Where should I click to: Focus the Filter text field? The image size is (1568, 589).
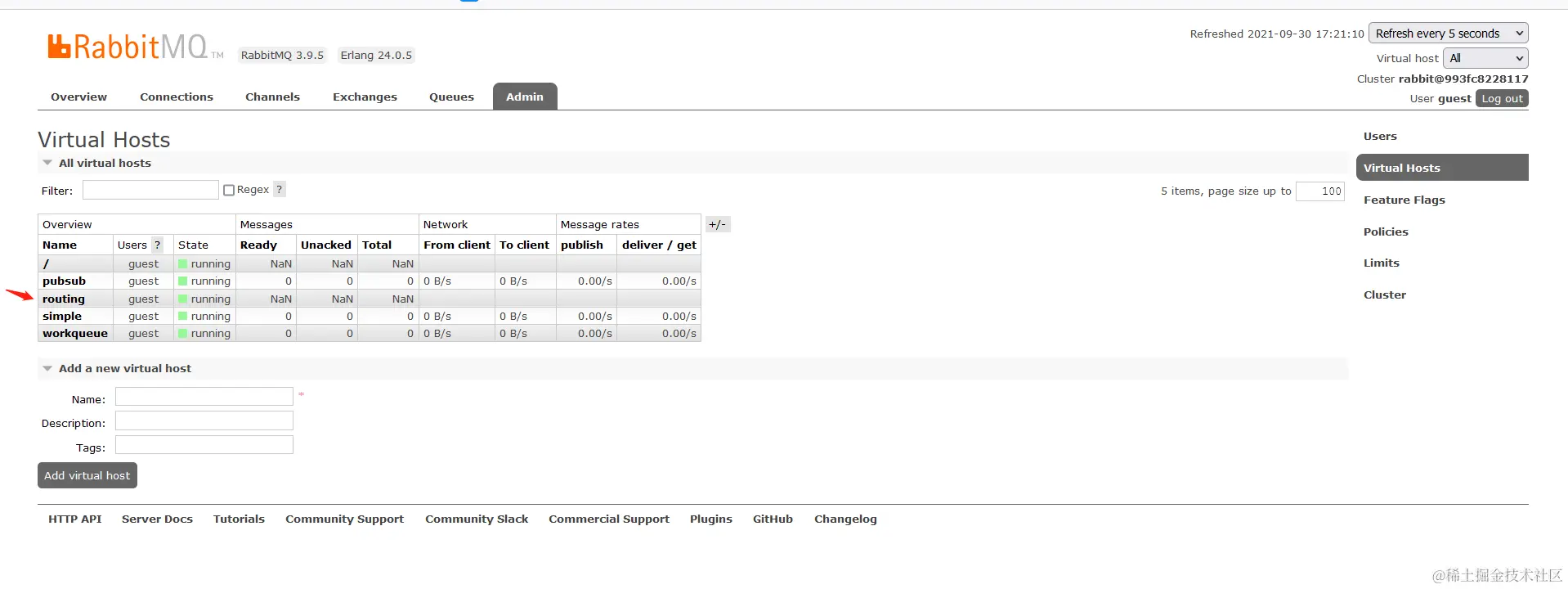pos(150,190)
